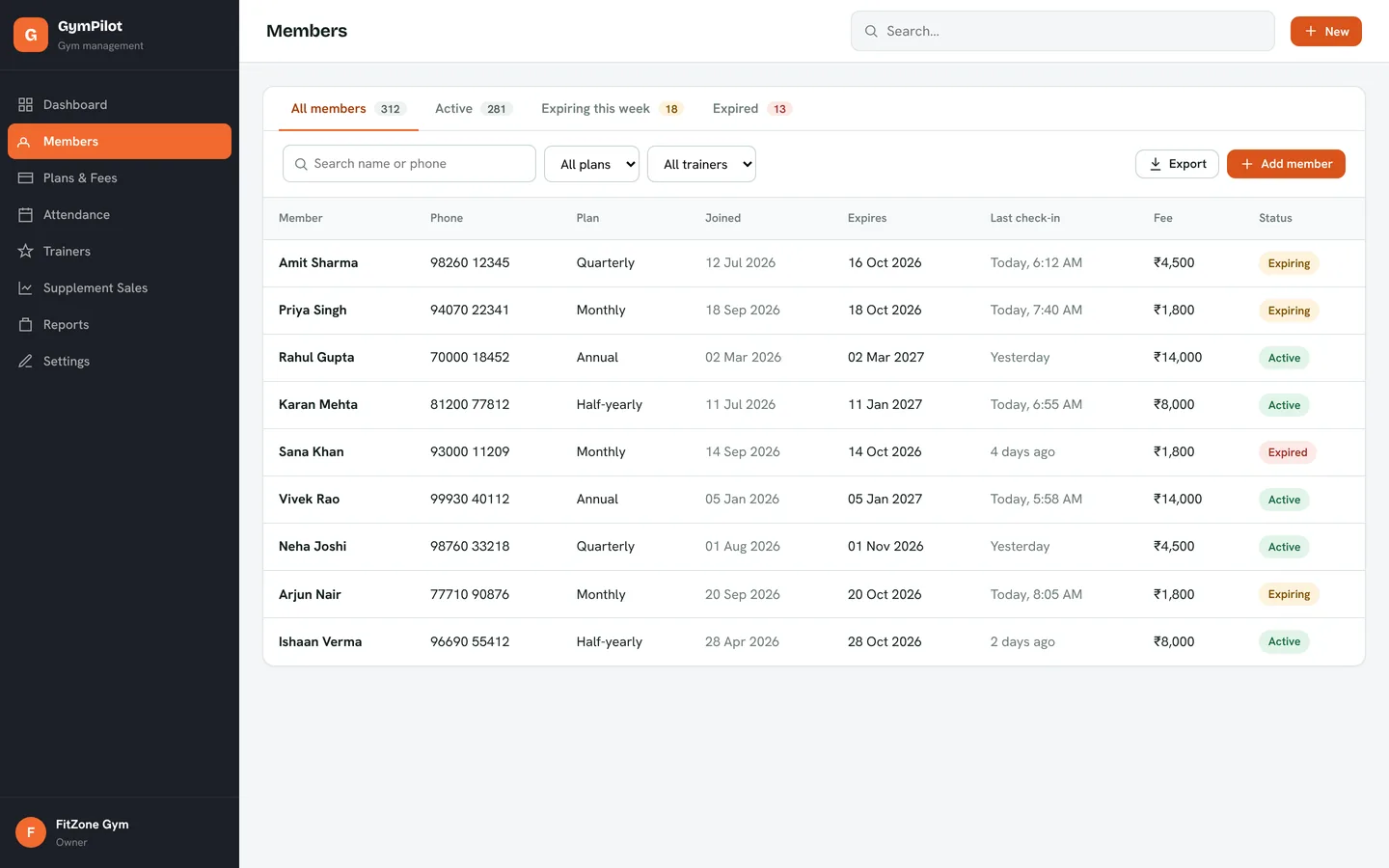Select member Priya Singh
Screen dimensions: 1389x868
313,310
